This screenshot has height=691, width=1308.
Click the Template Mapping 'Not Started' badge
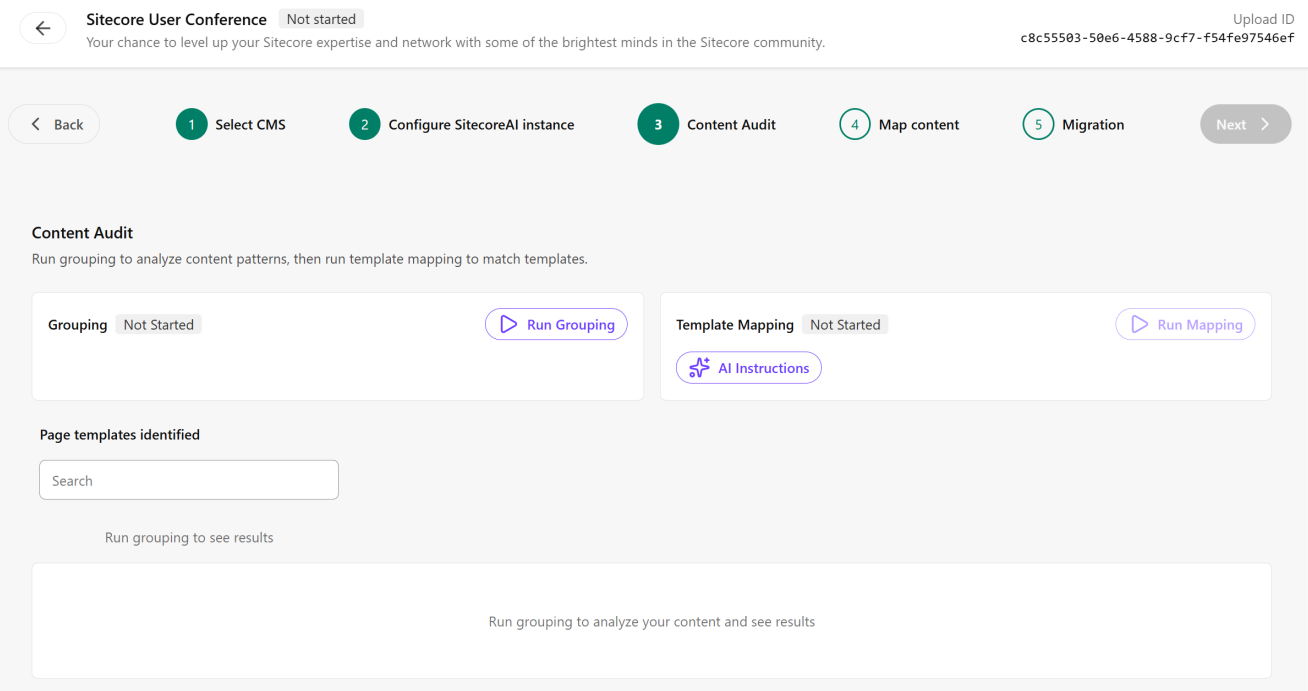[845, 324]
